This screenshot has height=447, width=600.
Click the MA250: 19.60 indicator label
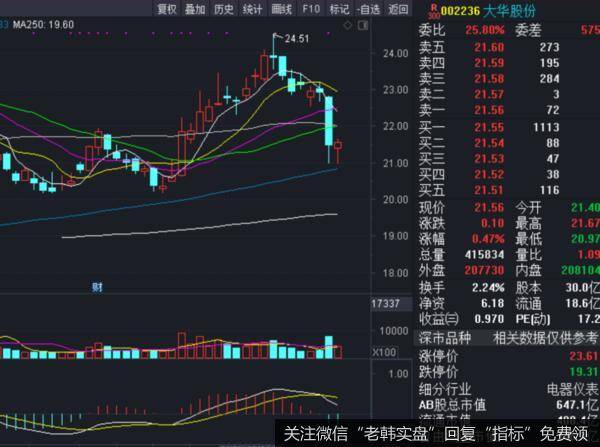click(44, 25)
